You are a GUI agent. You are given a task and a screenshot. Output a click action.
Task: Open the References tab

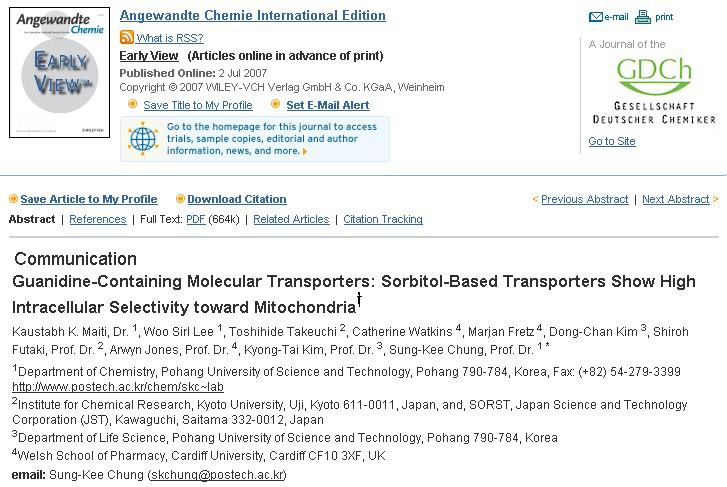click(98, 219)
